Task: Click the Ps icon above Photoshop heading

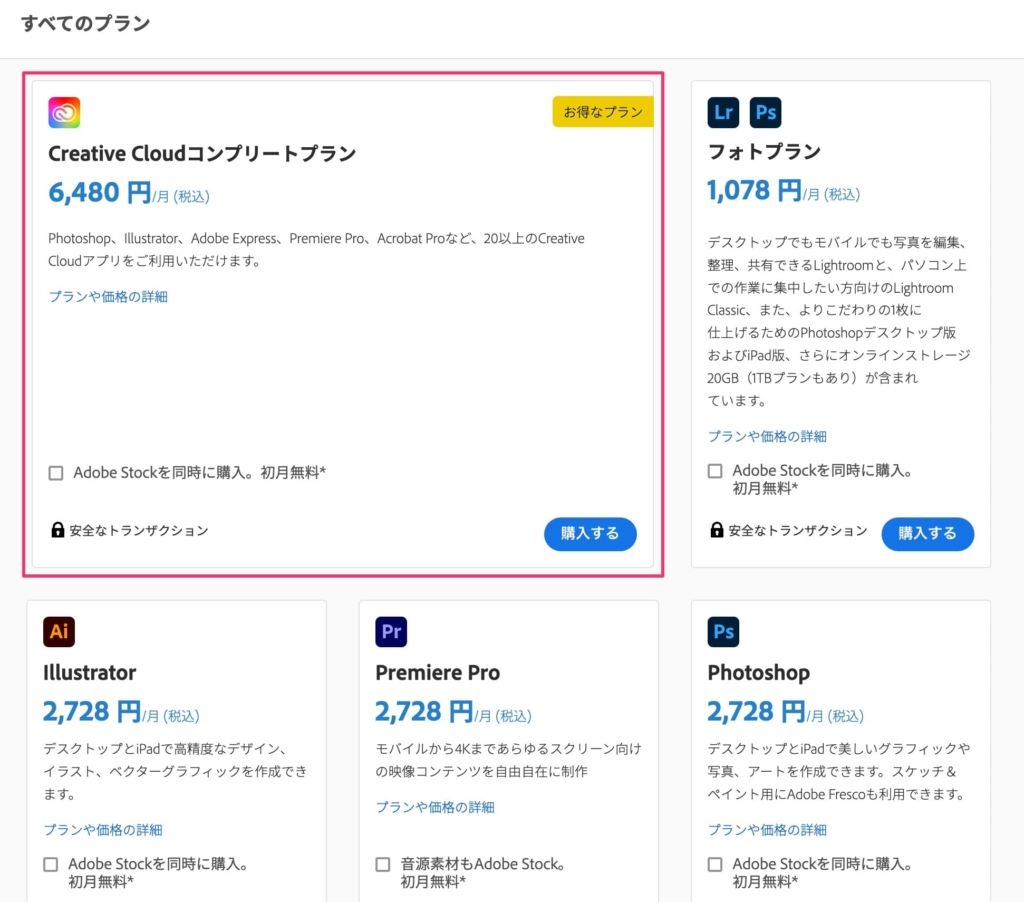Action: (x=723, y=632)
